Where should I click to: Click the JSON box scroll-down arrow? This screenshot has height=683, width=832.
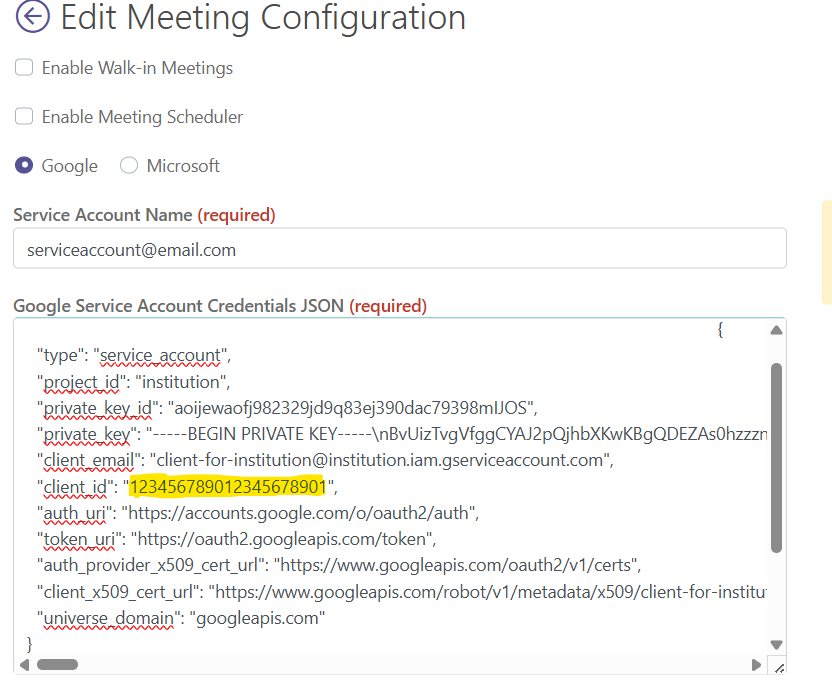click(x=776, y=645)
